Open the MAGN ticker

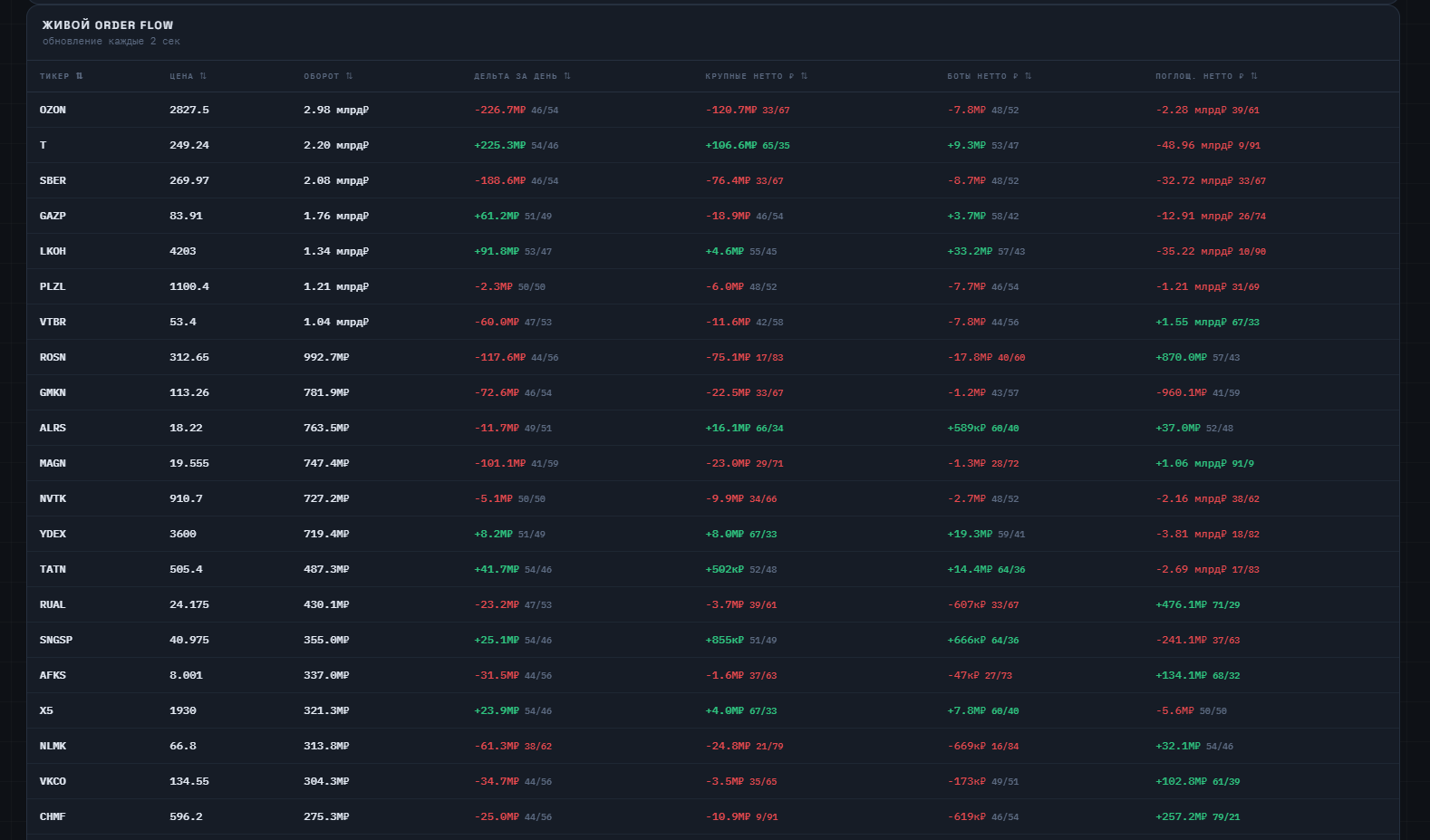click(53, 463)
